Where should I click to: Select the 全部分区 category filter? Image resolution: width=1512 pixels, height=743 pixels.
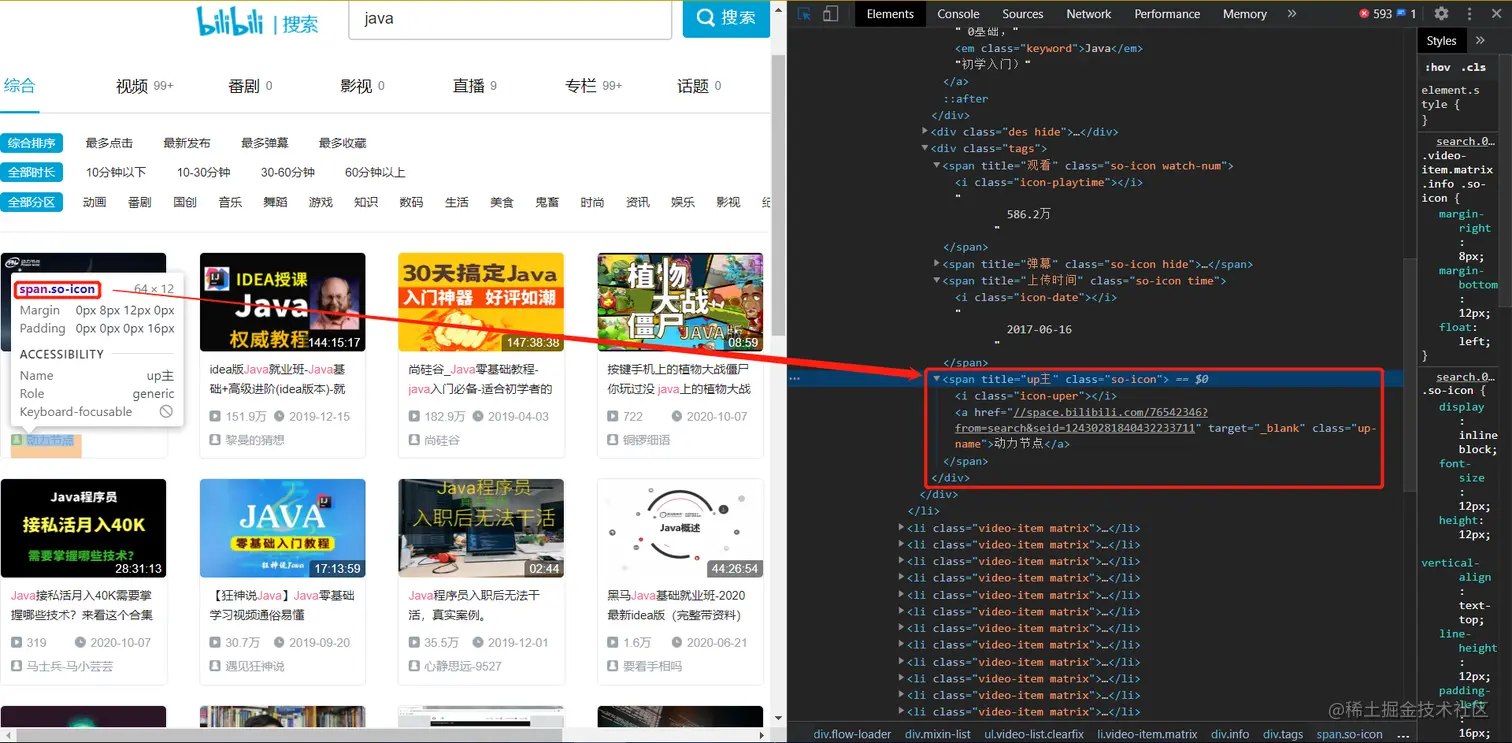point(32,202)
